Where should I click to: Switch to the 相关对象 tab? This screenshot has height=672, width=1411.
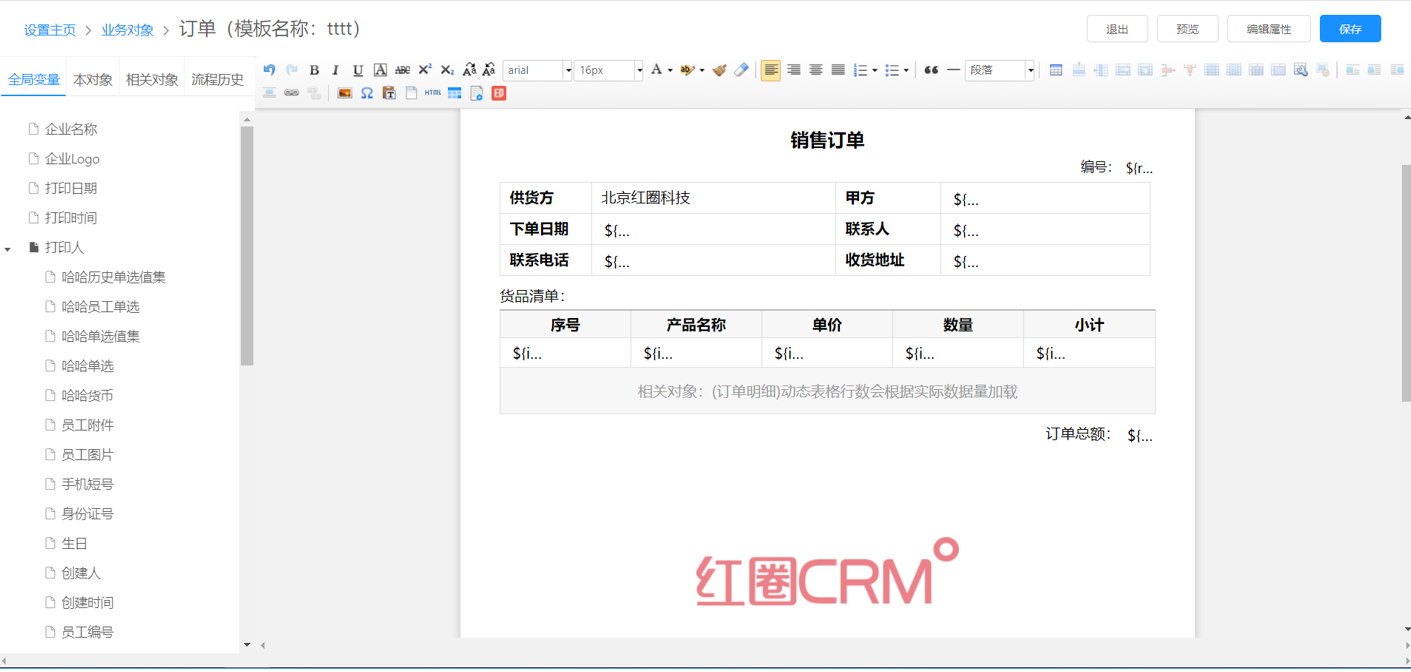[x=152, y=80]
